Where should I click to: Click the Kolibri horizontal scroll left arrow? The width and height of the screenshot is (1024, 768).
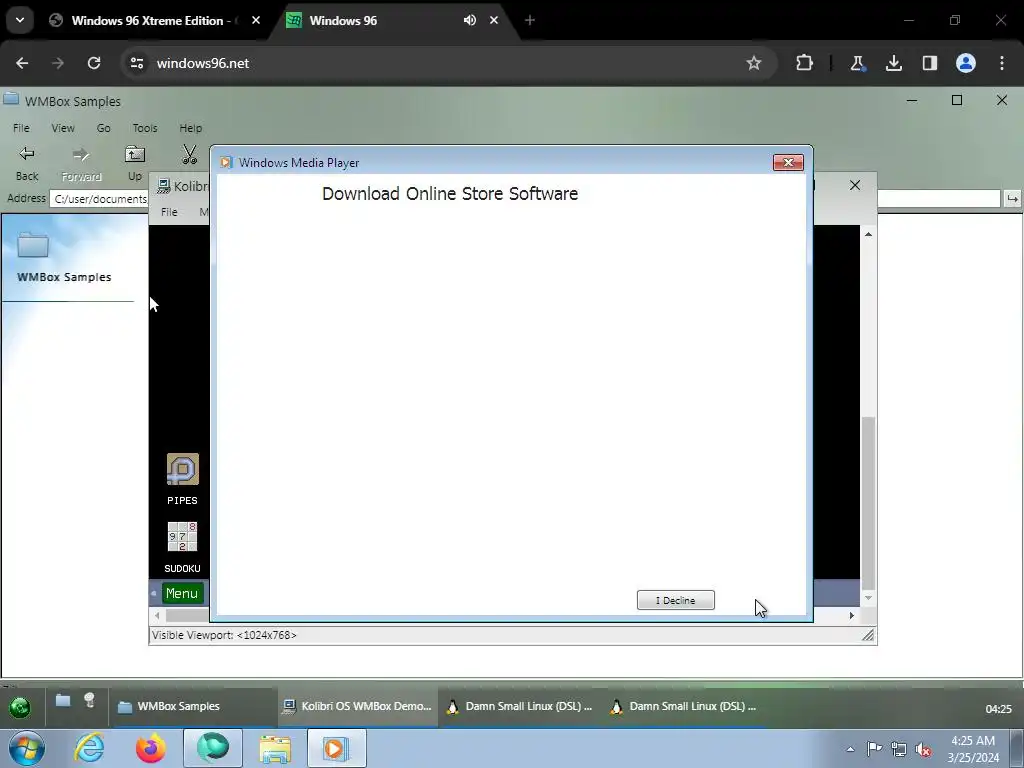click(x=157, y=615)
